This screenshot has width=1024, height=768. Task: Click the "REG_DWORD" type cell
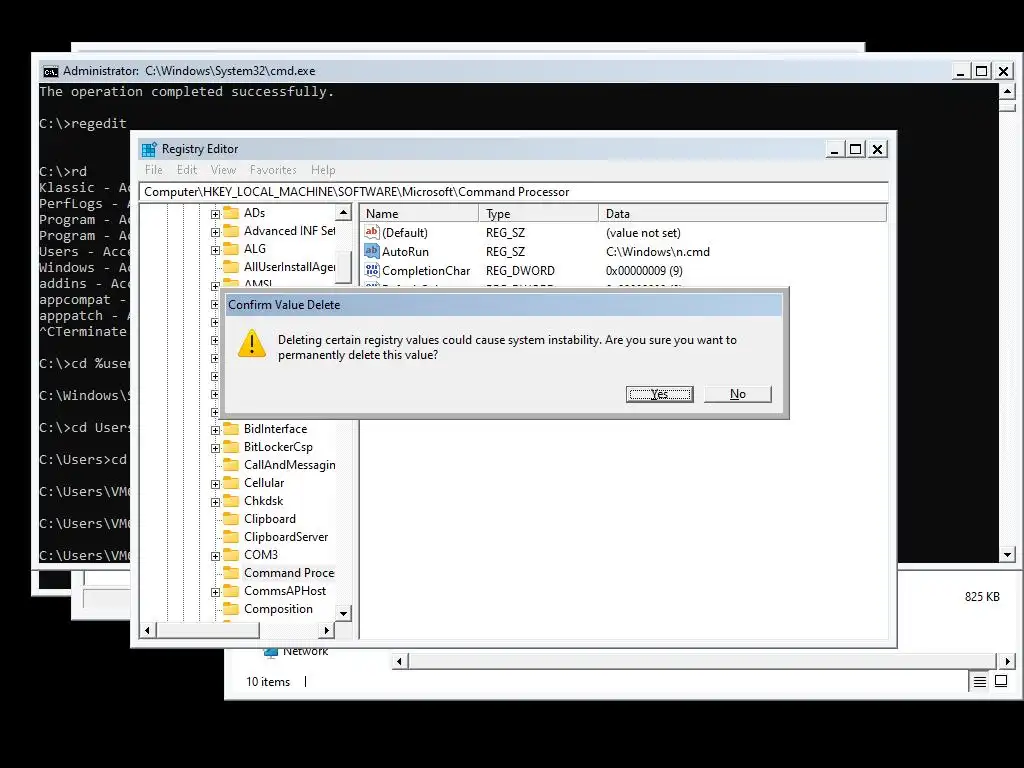pyautogui.click(x=520, y=270)
